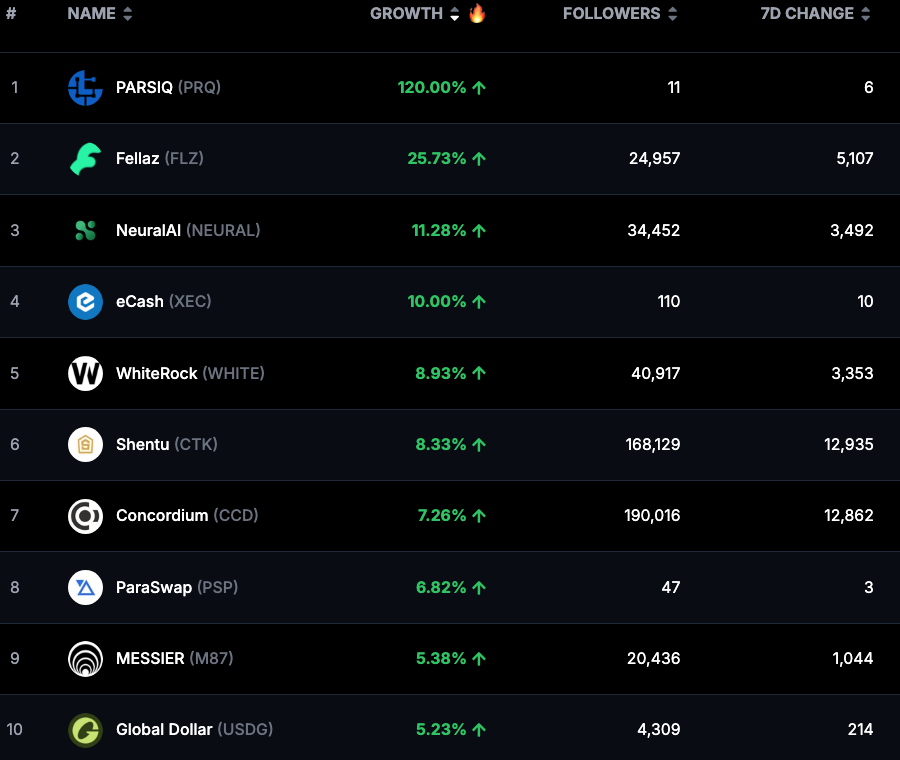
Task: Click Fellaz followers count 24,957
Action: pos(654,158)
